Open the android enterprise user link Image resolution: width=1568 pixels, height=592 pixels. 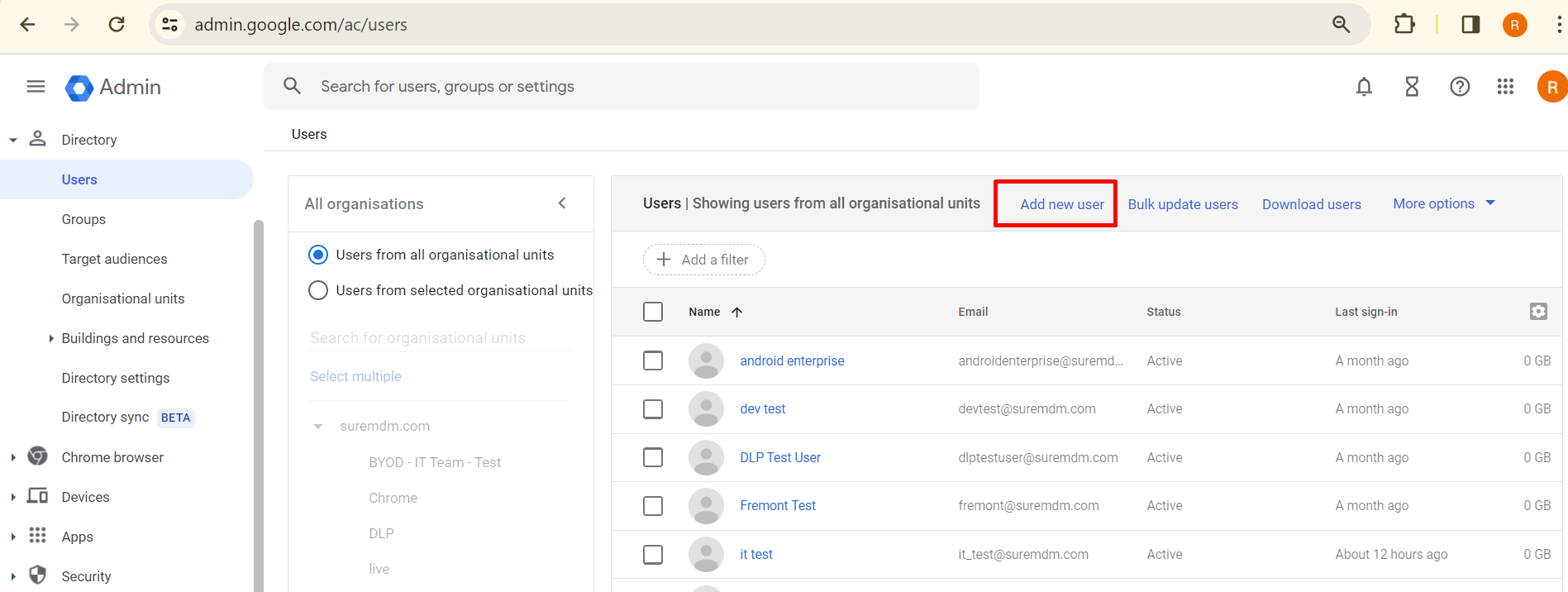coord(792,360)
